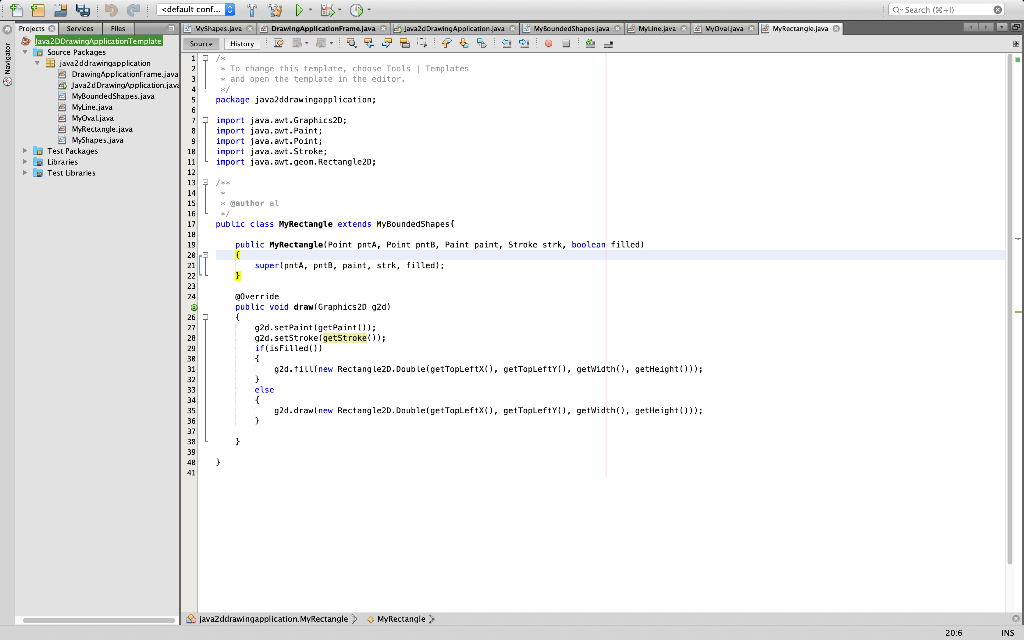Toggle highlight search in editor toolbar

(x=405, y=45)
